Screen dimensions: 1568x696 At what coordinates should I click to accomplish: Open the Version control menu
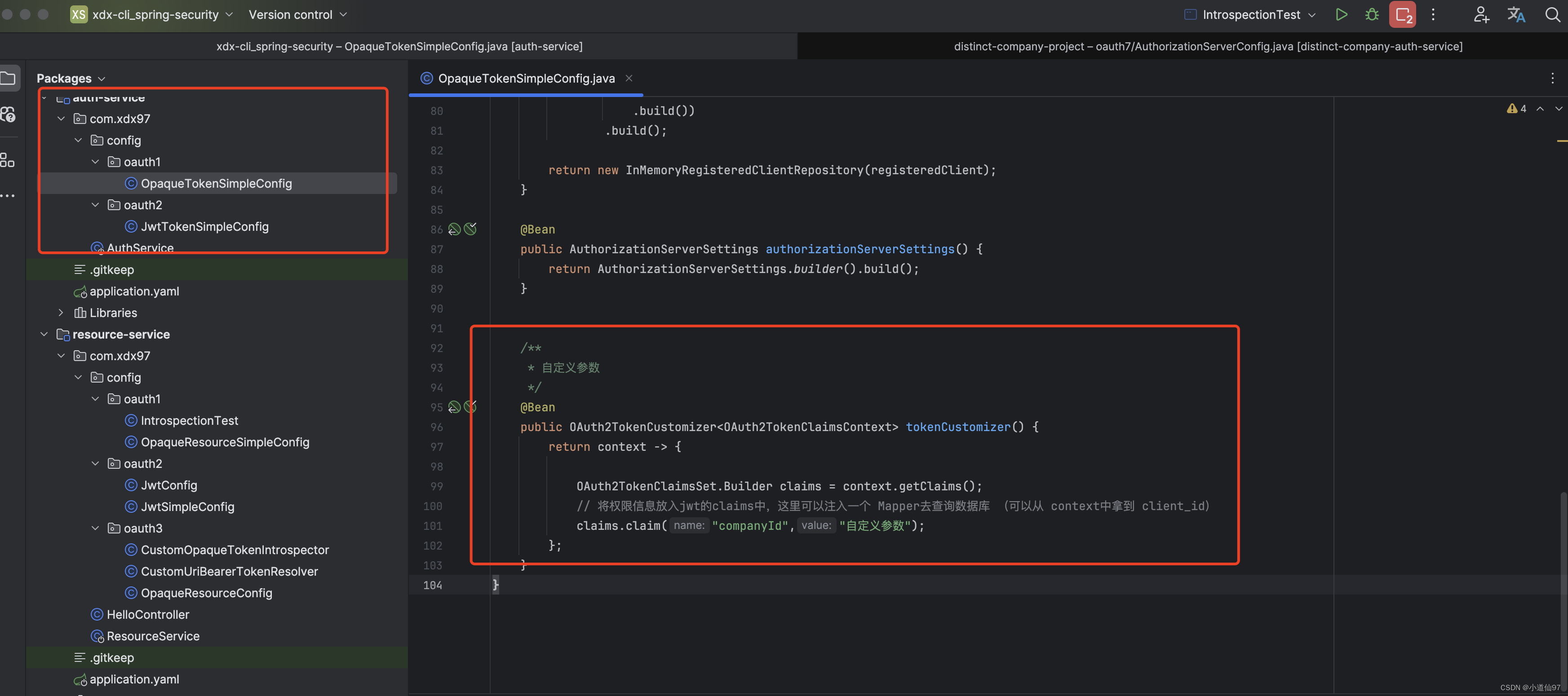[297, 15]
